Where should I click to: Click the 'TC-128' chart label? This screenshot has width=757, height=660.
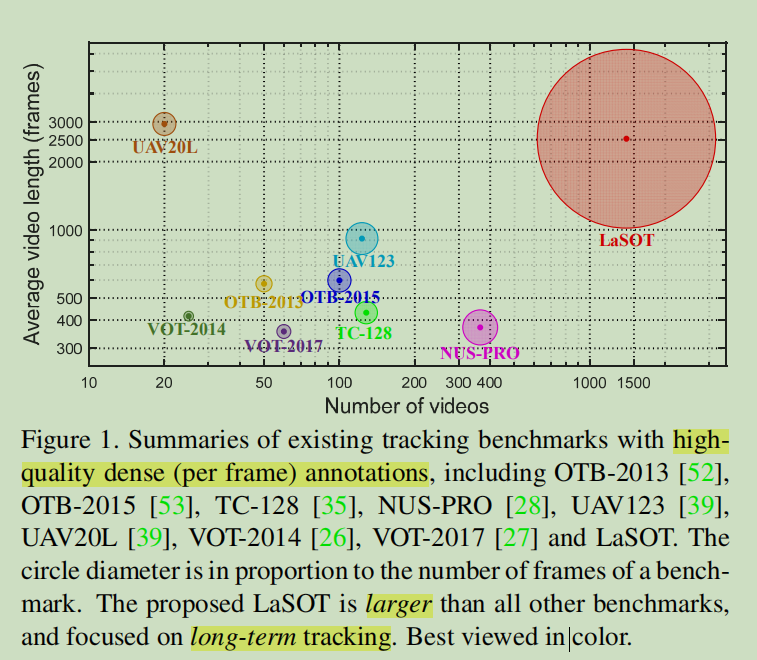click(364, 333)
